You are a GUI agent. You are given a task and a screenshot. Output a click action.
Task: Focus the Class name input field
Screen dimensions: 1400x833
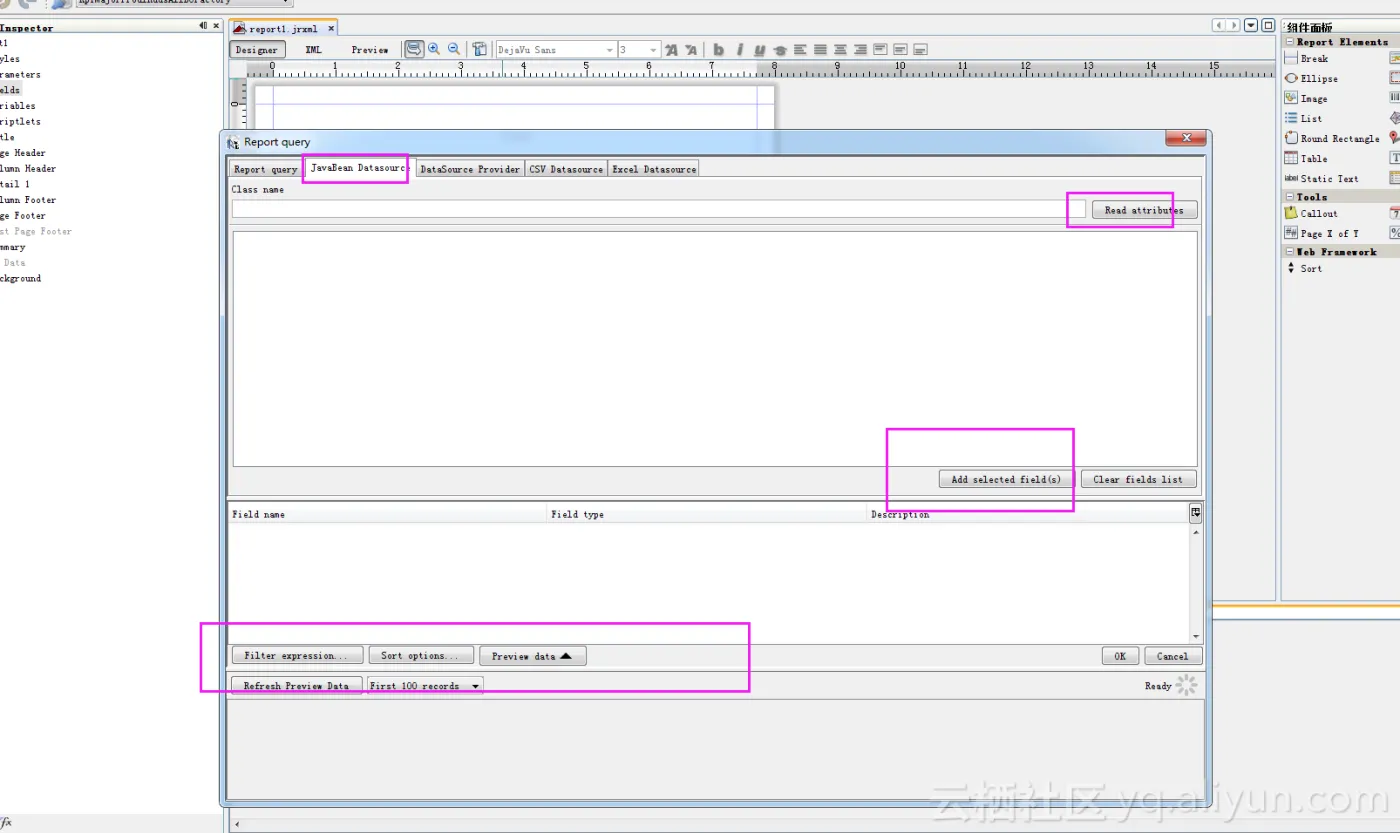659,209
